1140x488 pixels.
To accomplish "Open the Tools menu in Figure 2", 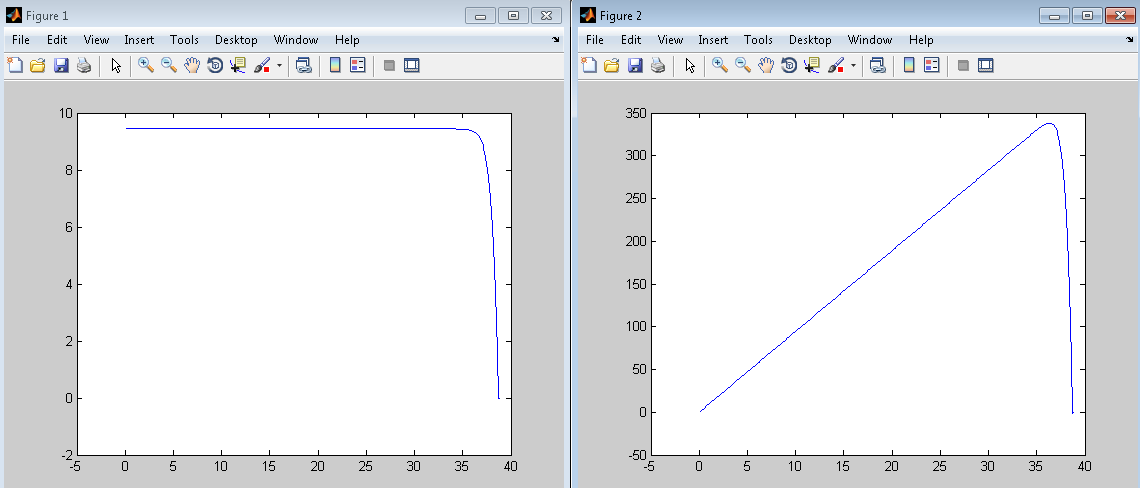I will (758, 40).
